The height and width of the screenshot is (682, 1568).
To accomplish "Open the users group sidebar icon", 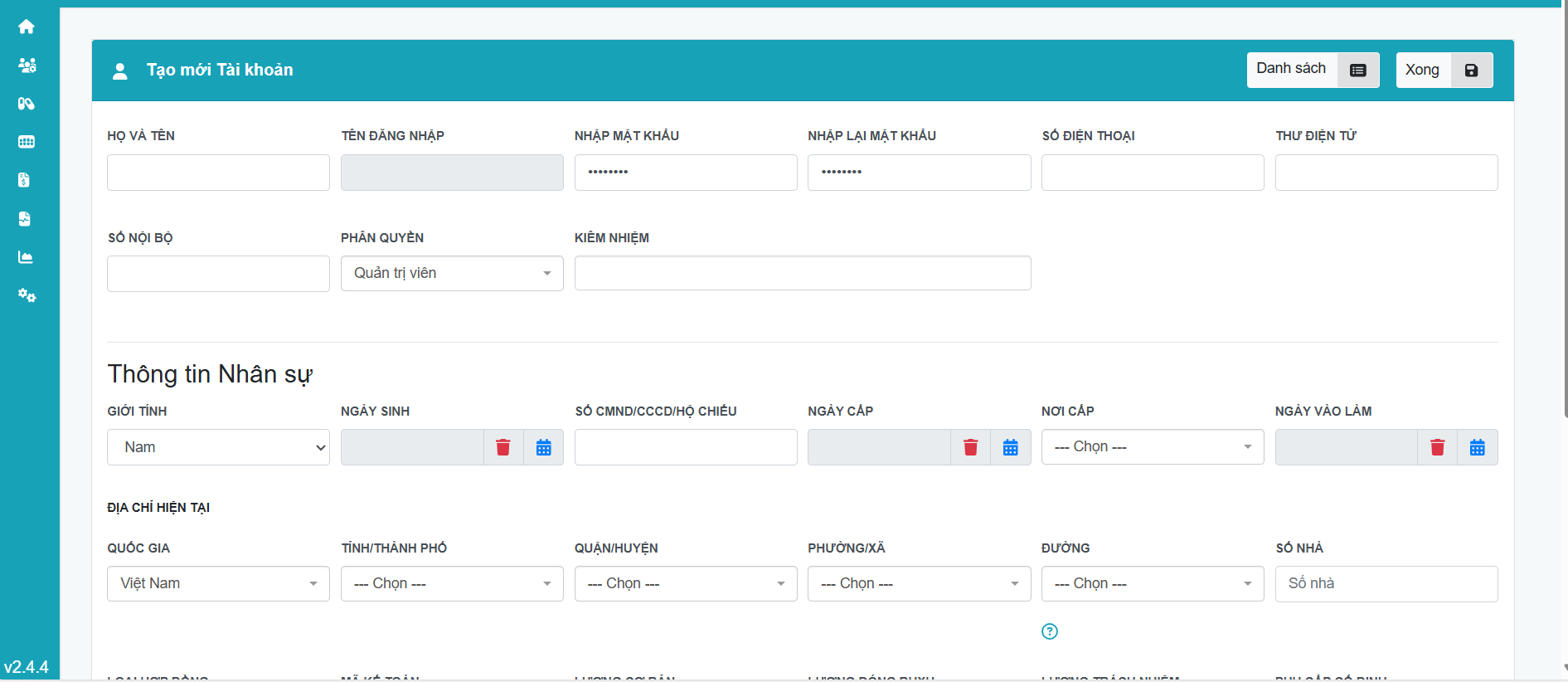I will pos(27,65).
